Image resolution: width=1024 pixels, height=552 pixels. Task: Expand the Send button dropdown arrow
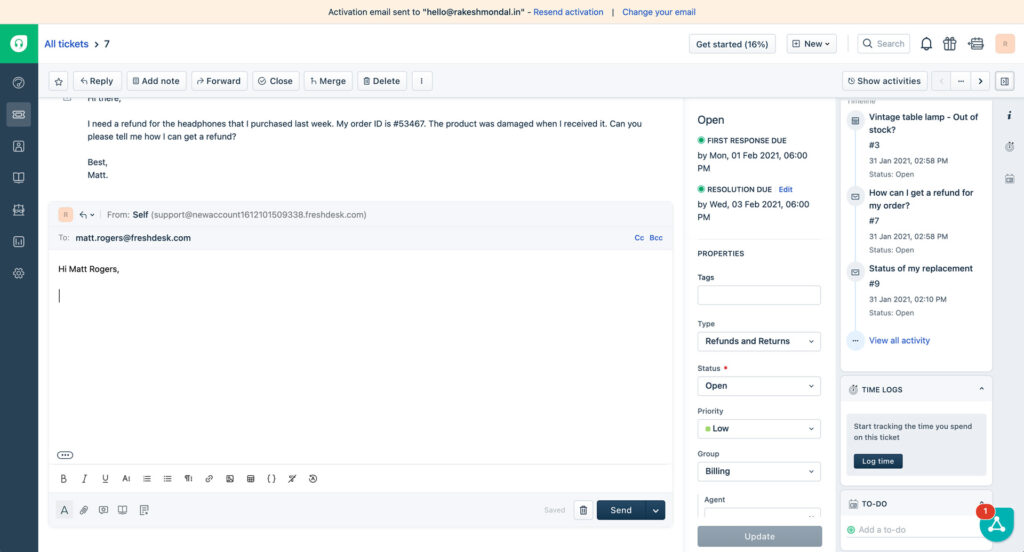(x=656, y=510)
